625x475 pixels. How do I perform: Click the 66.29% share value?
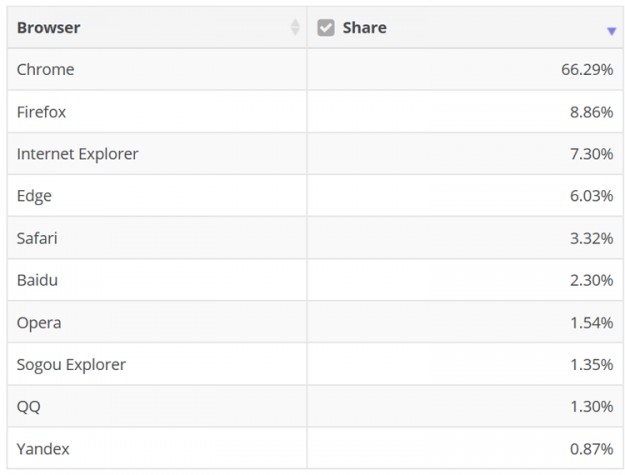(x=587, y=70)
